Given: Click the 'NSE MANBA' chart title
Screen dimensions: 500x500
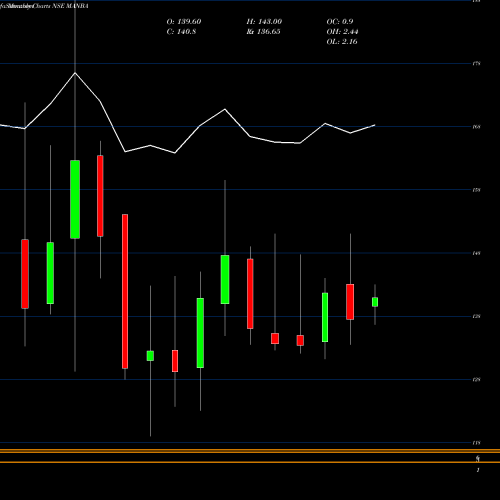Looking at the screenshot, I should pos(70,6).
